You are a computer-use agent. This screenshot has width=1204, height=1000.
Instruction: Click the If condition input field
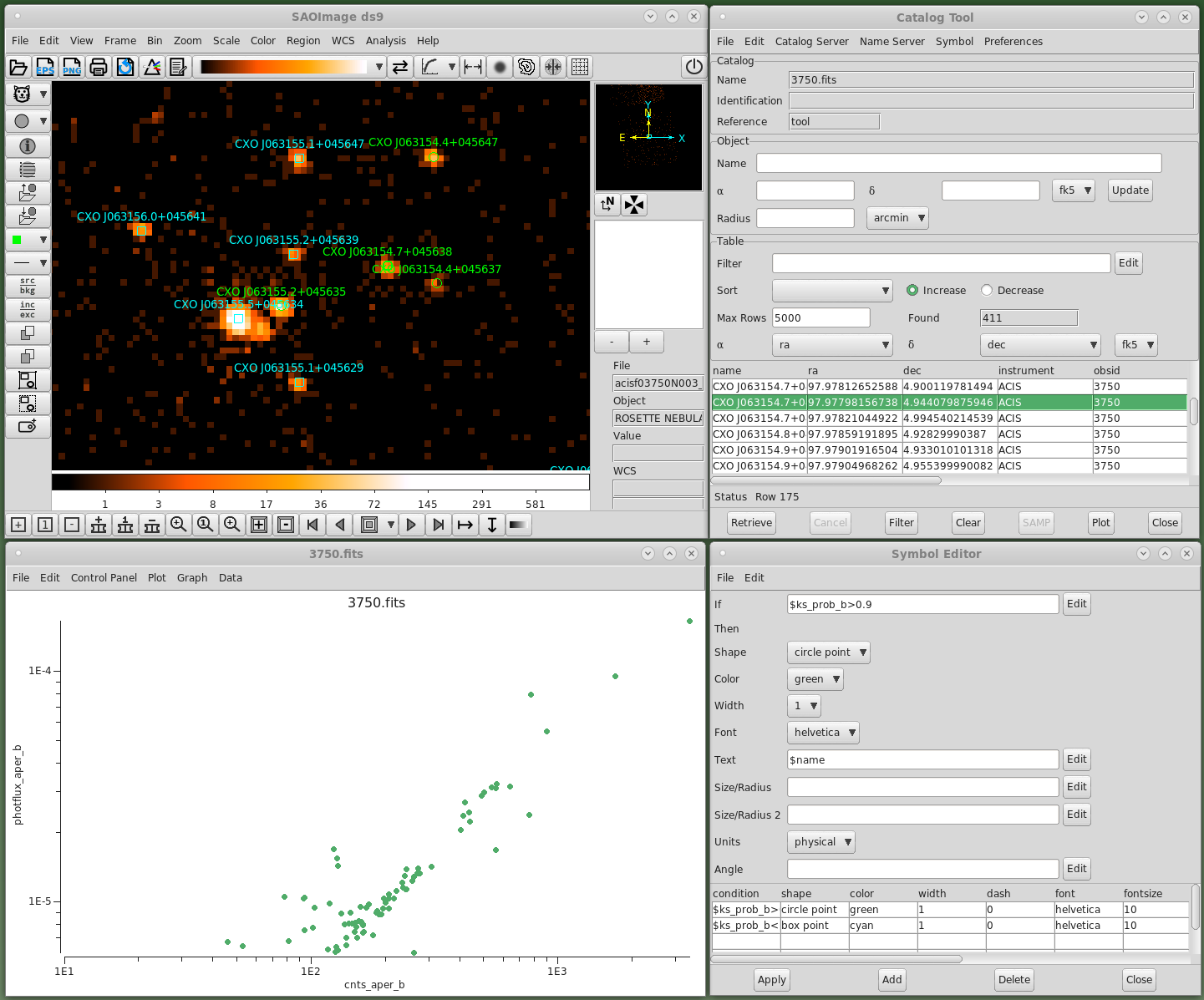pos(922,604)
